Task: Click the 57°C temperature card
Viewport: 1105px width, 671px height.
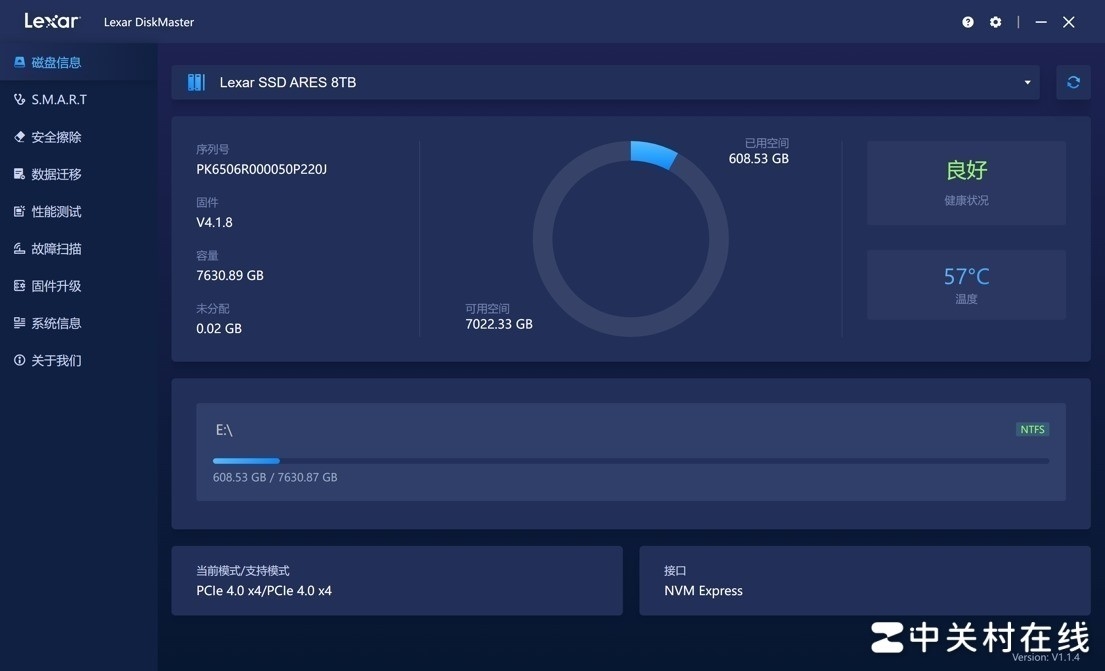Action: [966, 284]
